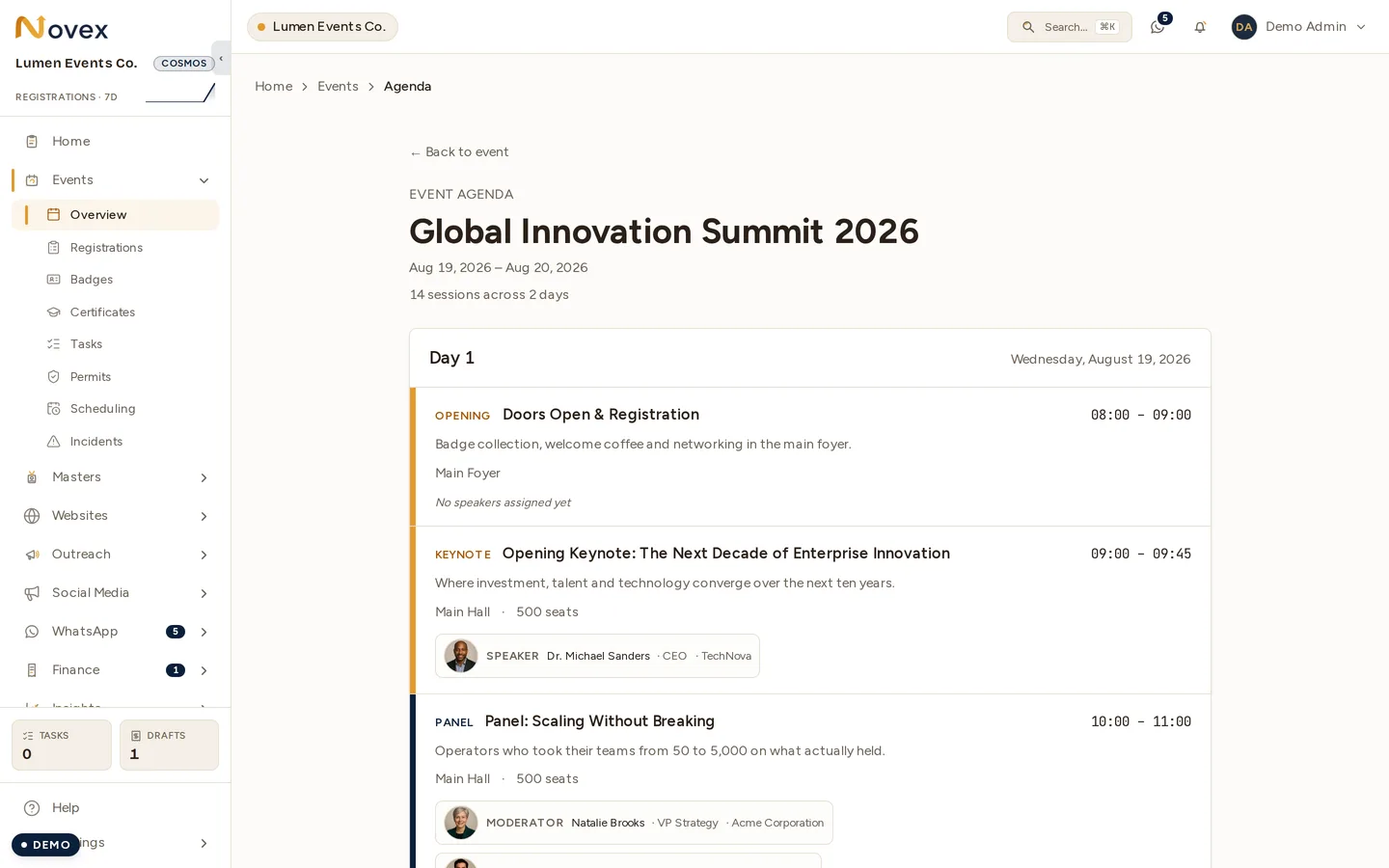Click Dr. Michael Sanders speaker photo
The width and height of the screenshot is (1389, 868).
pyautogui.click(x=461, y=656)
